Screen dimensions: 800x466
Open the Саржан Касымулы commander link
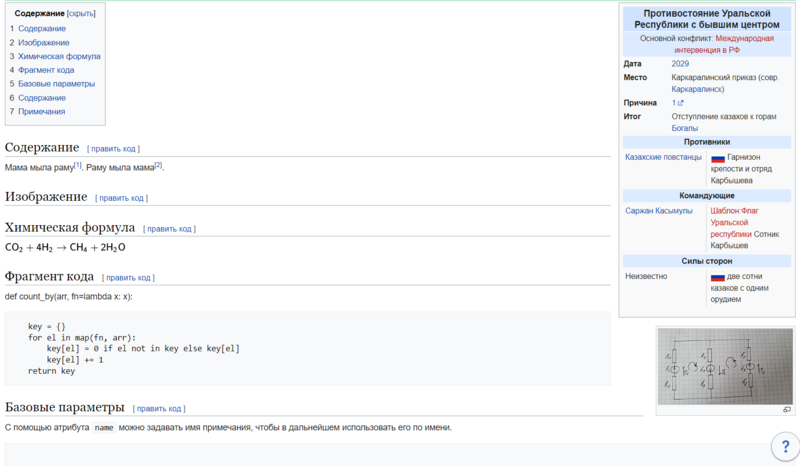tap(658, 211)
